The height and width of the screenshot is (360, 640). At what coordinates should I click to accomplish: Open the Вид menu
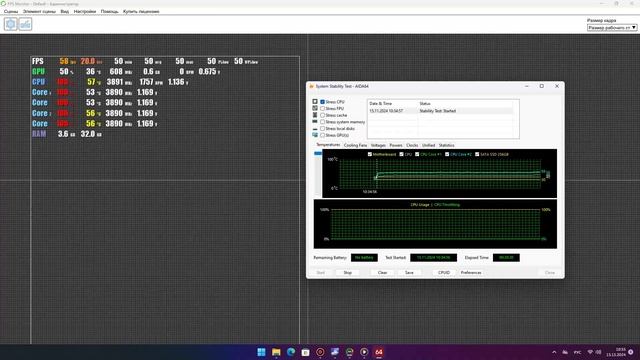pos(64,11)
